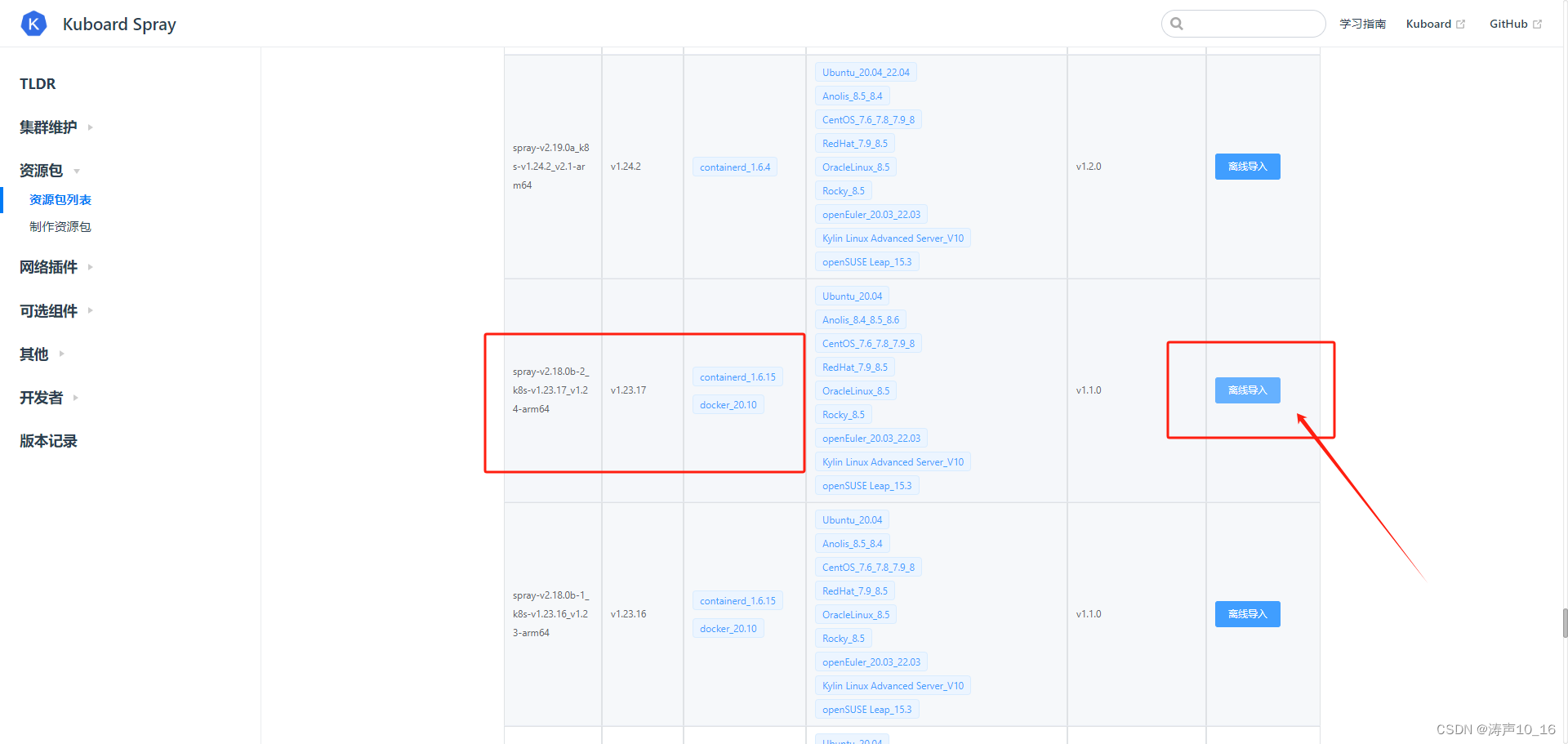1568x744 pixels.
Task: Click the magnifier icon in the search box
Action: click(x=1177, y=24)
